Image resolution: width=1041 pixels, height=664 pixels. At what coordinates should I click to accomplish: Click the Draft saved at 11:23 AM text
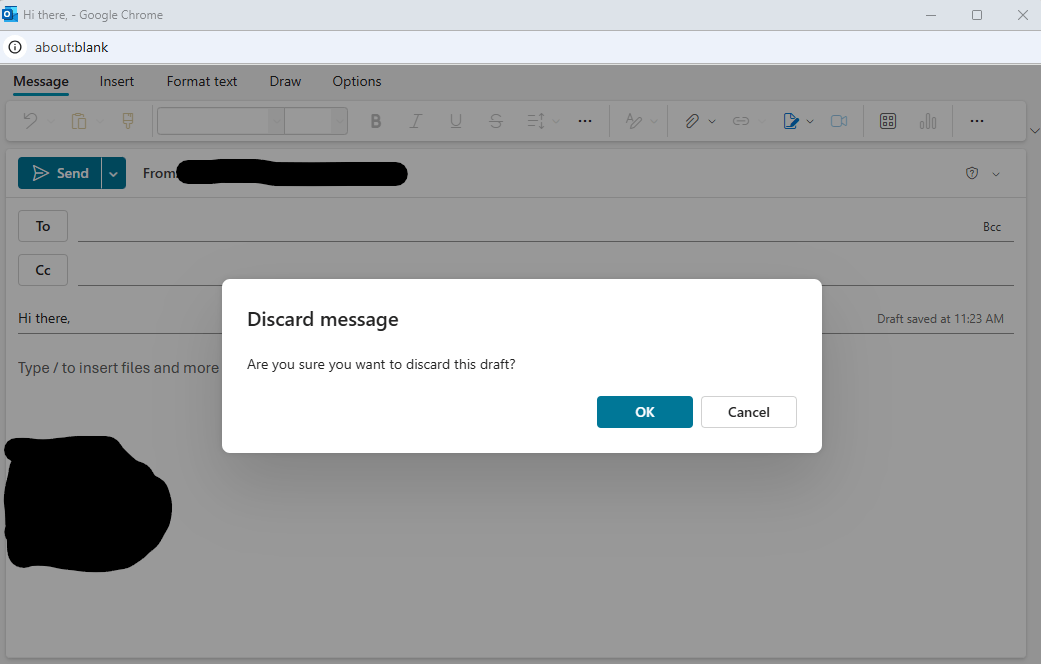click(940, 319)
